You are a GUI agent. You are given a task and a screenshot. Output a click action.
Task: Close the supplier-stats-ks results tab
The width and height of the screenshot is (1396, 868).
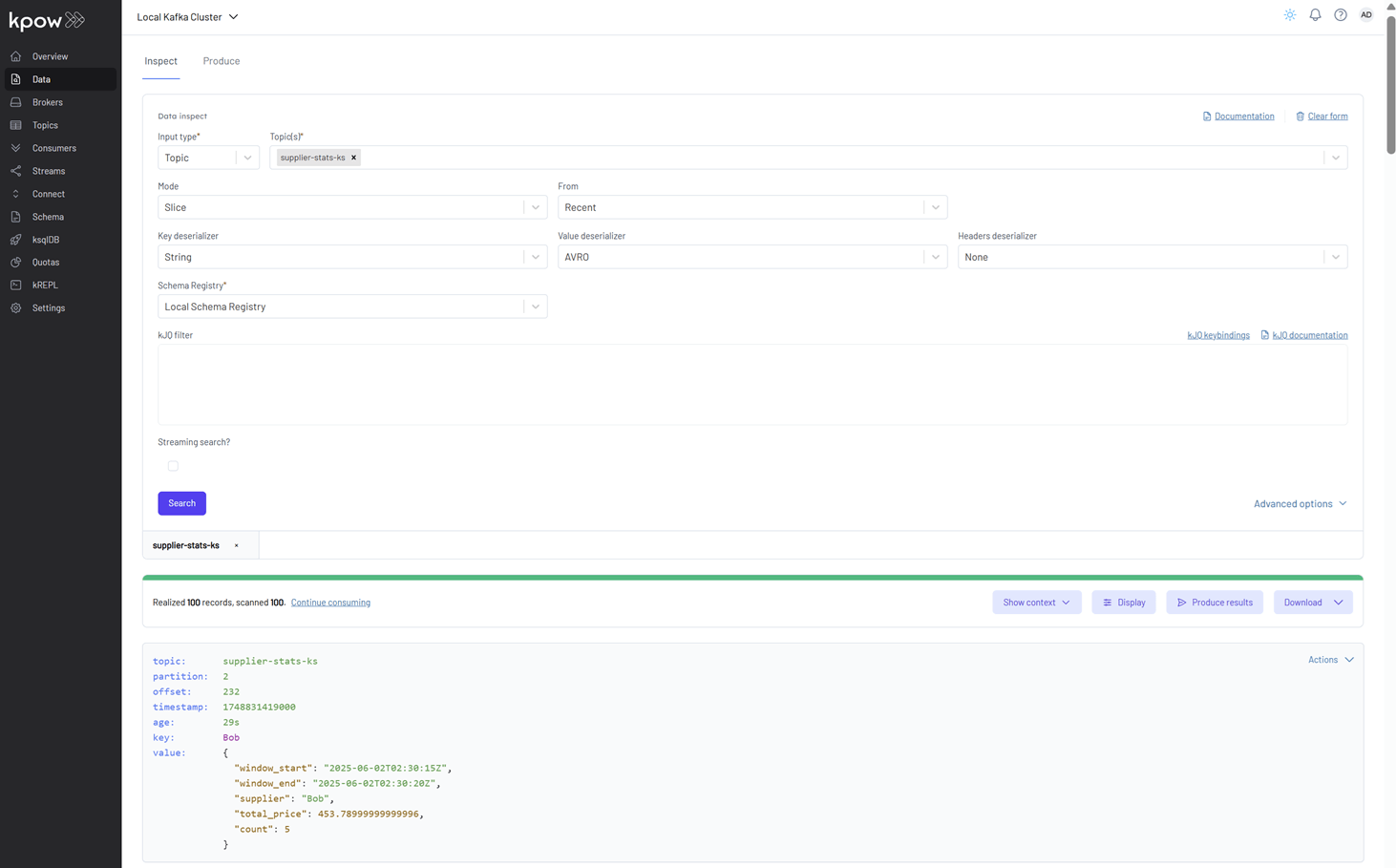pos(237,545)
